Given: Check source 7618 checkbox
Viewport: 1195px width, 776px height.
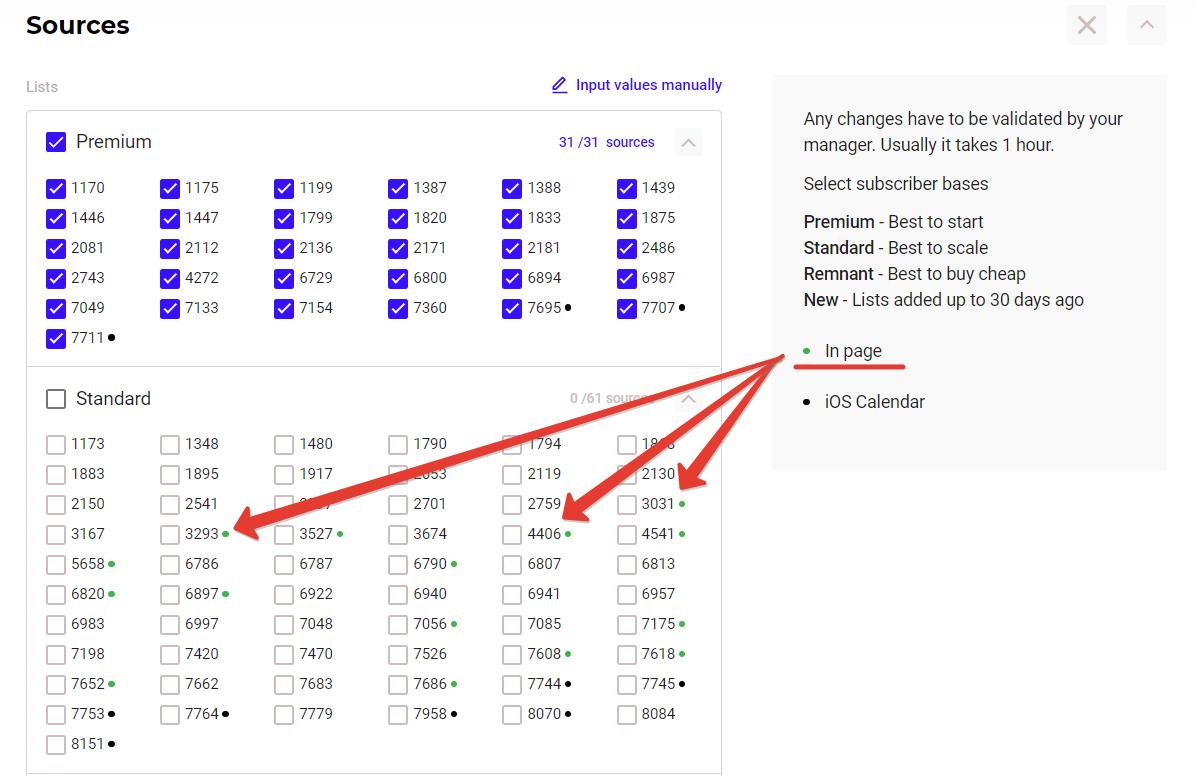Looking at the screenshot, I should tap(626, 655).
